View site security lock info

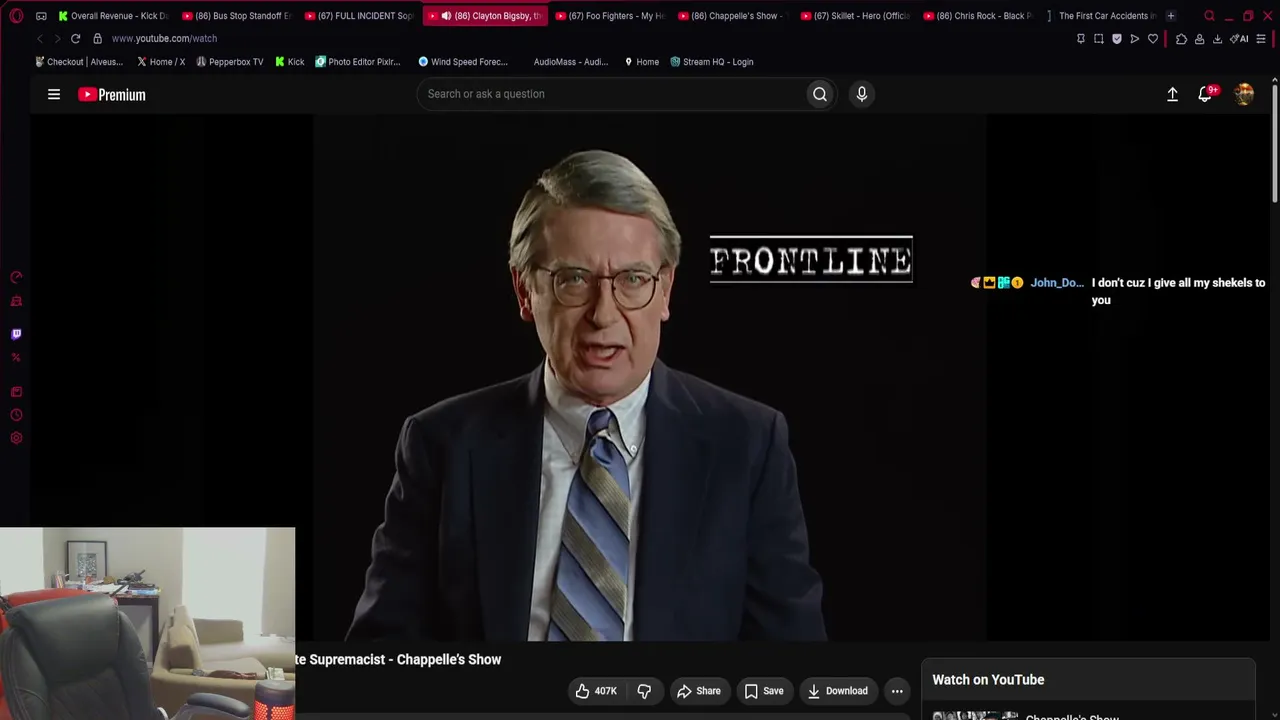click(97, 38)
